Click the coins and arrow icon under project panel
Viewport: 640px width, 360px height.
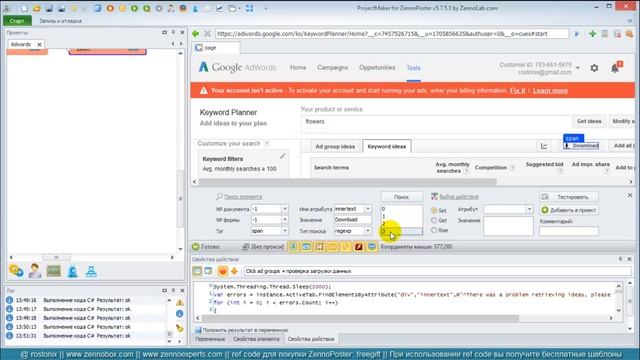16,271
